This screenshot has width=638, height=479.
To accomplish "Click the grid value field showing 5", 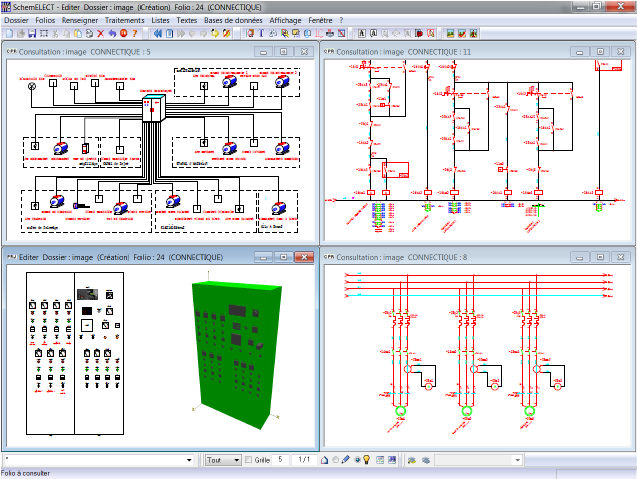I will (280, 459).
